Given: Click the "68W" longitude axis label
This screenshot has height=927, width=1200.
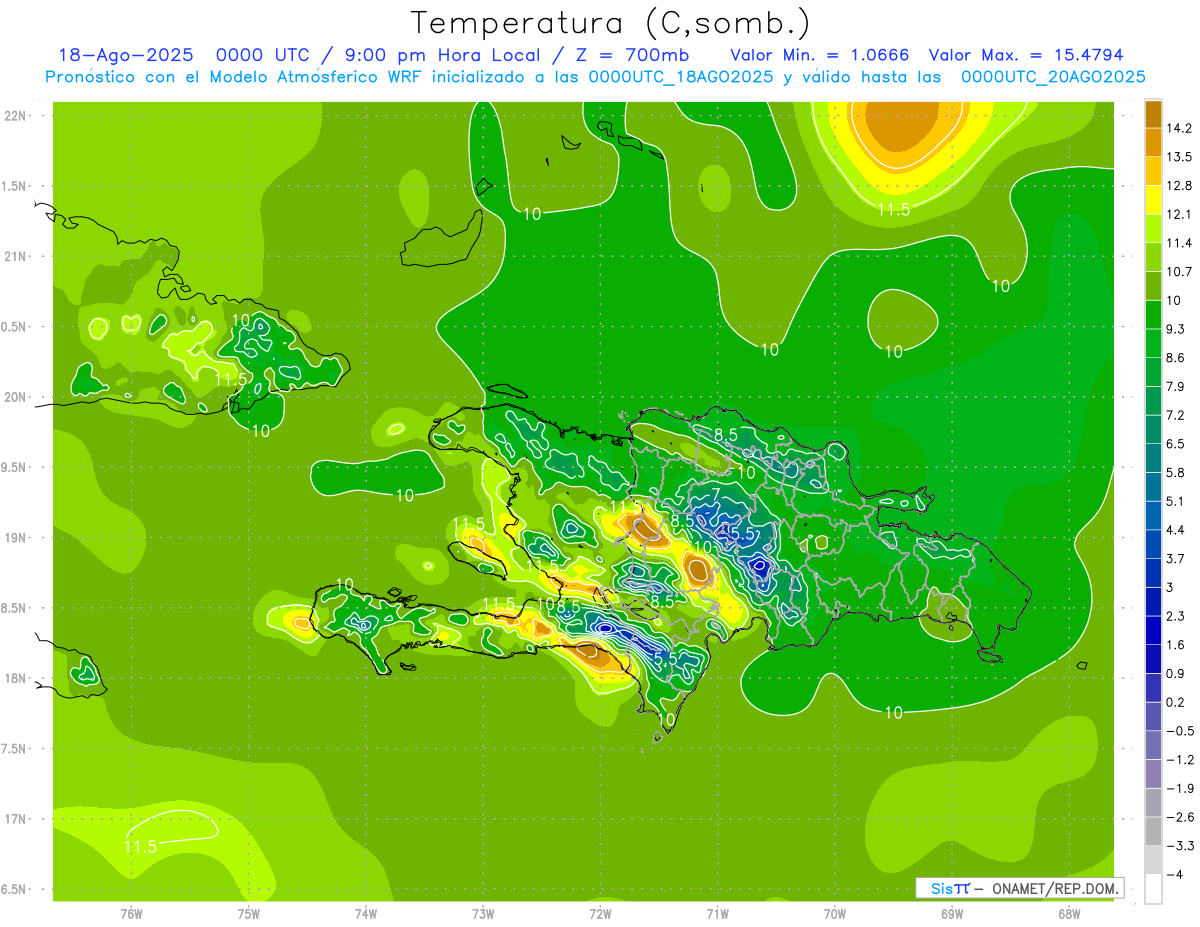Looking at the screenshot, I should click(x=1069, y=914).
